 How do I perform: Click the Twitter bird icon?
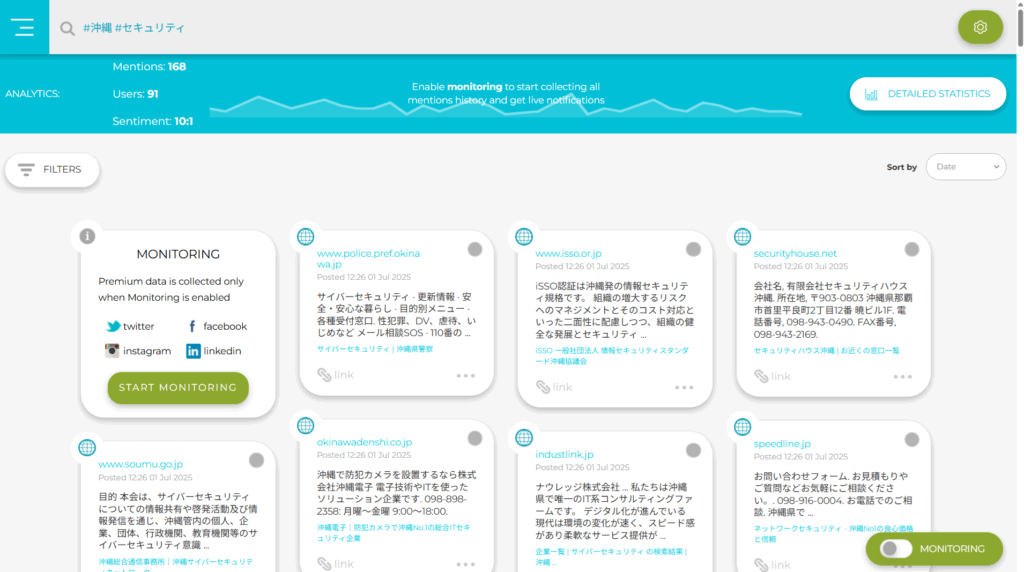pyautogui.click(x=113, y=326)
